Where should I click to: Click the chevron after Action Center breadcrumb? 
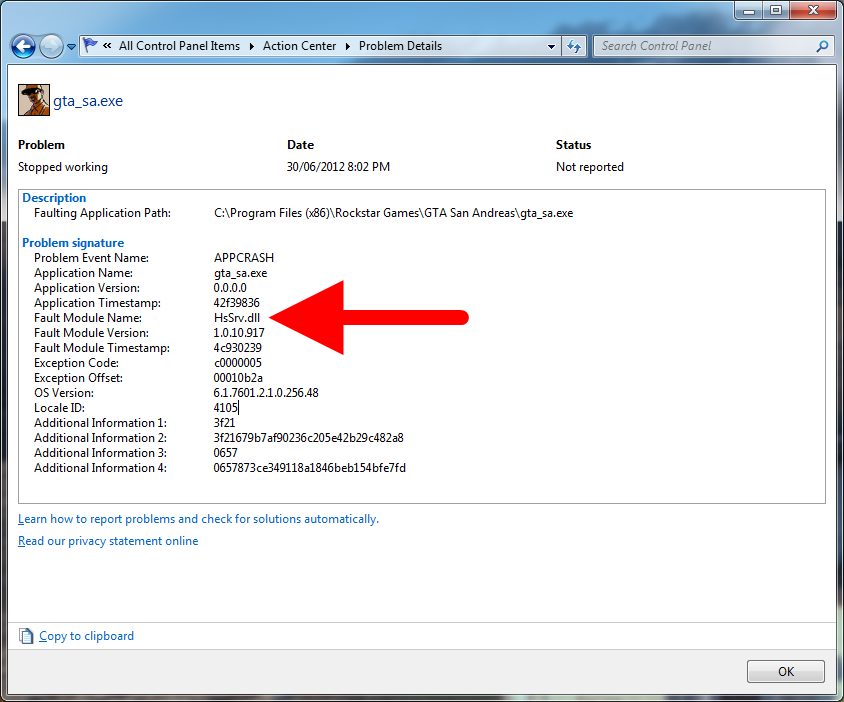click(345, 46)
